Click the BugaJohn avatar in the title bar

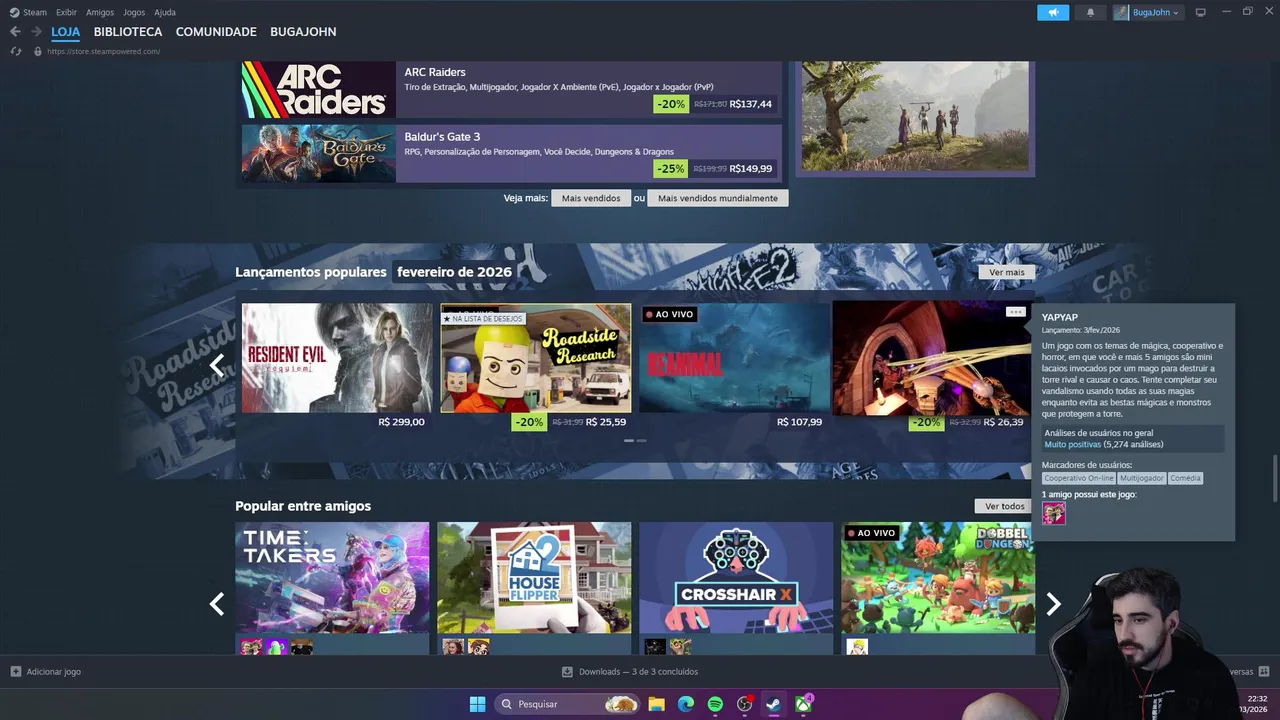[1122, 12]
